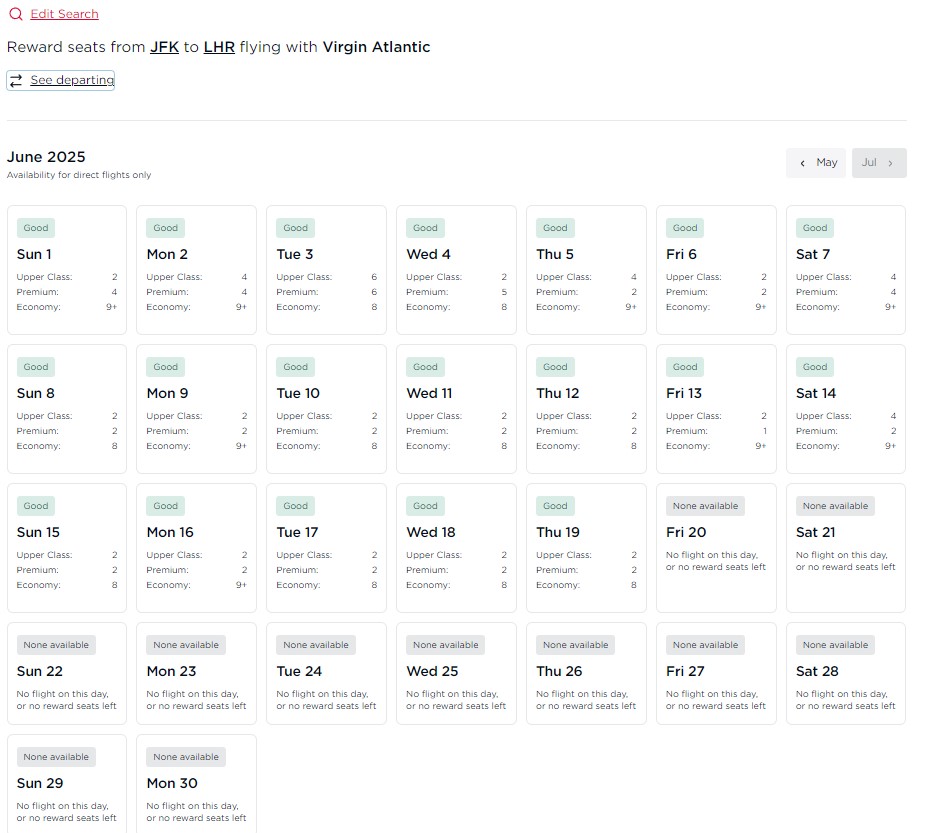Change the LHR destination airport
This screenshot has height=833, width=925.
[x=219, y=47]
